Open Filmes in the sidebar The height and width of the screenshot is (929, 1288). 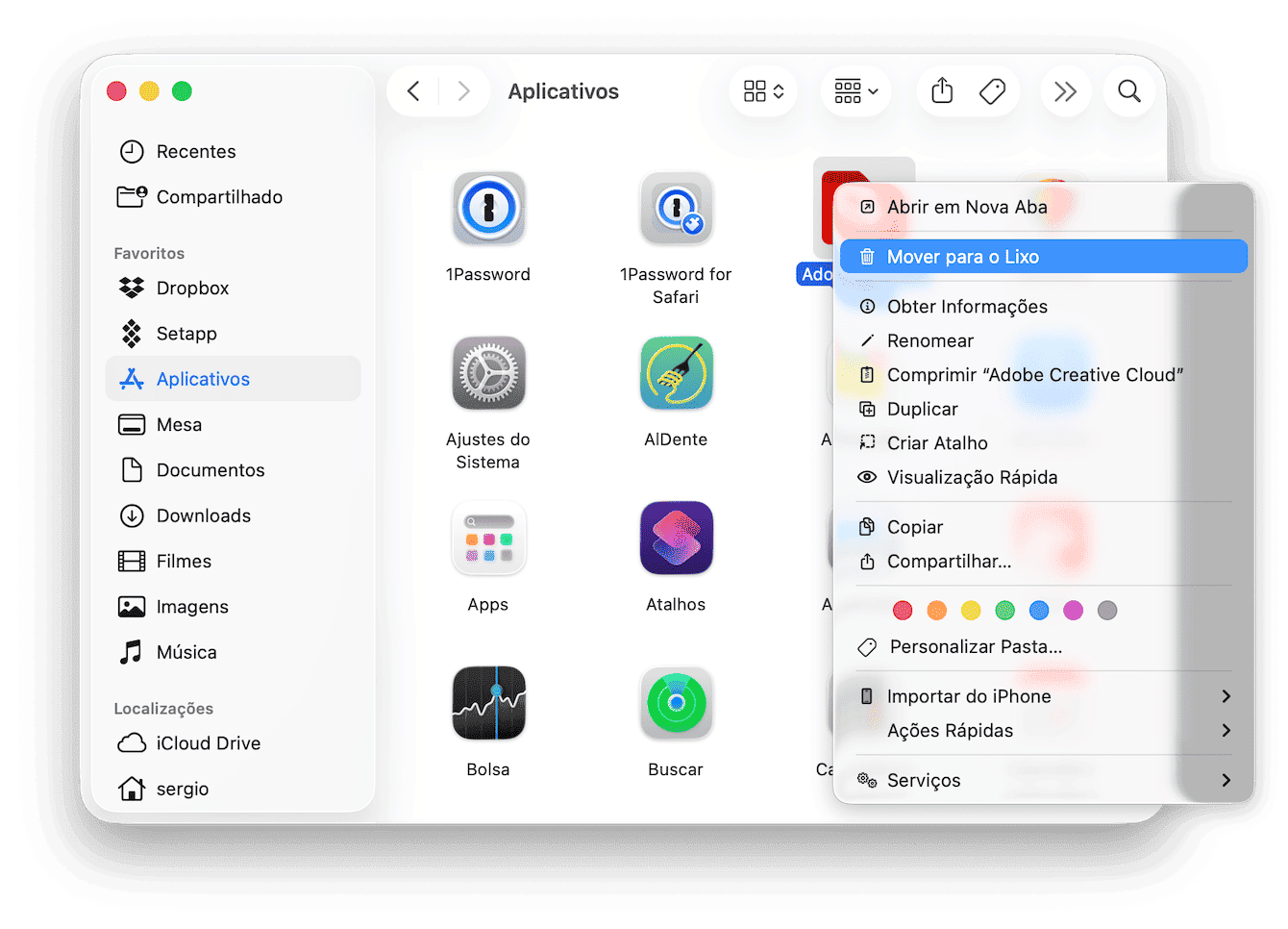234,561
